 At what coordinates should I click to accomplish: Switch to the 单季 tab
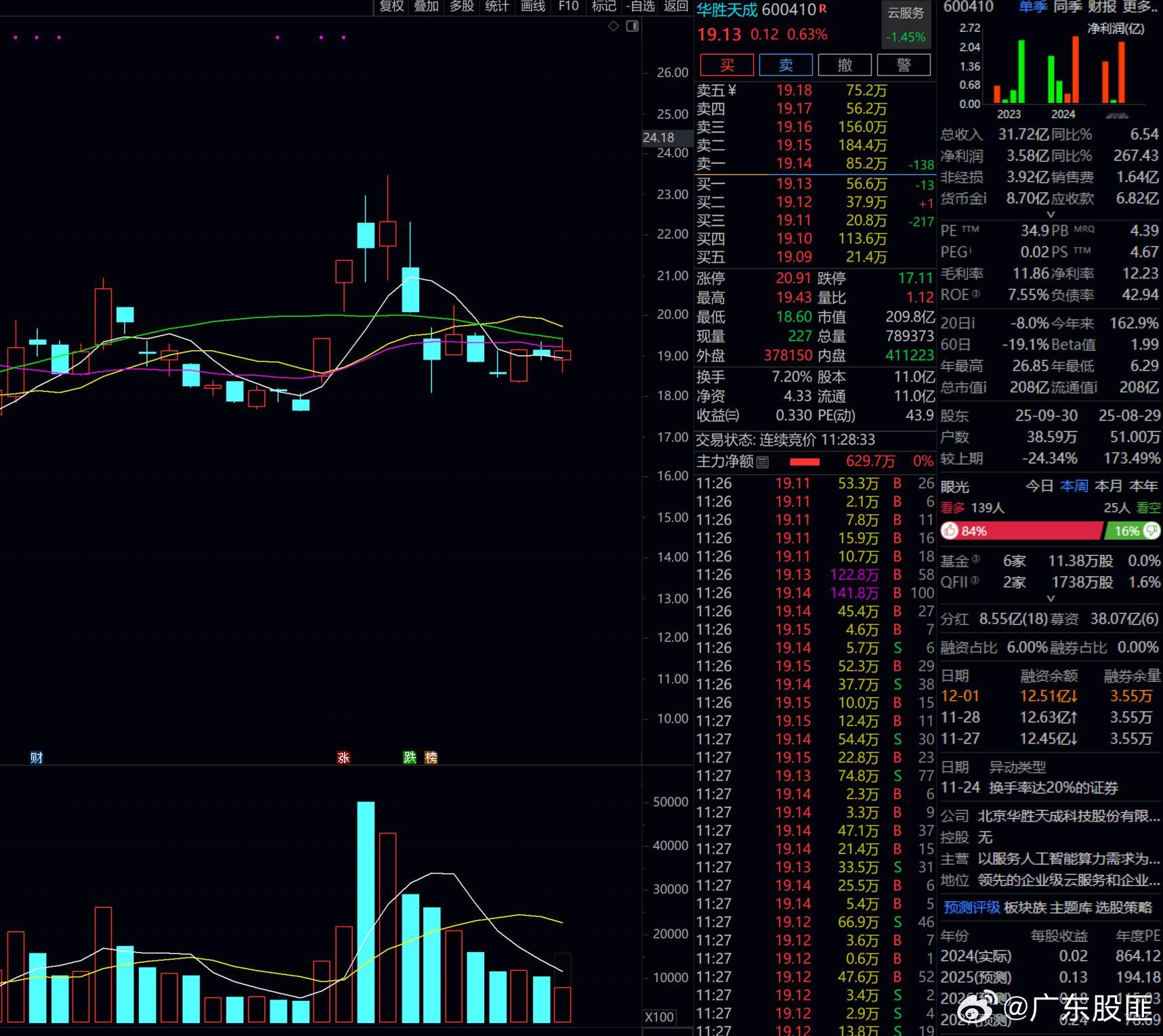tap(1033, 7)
